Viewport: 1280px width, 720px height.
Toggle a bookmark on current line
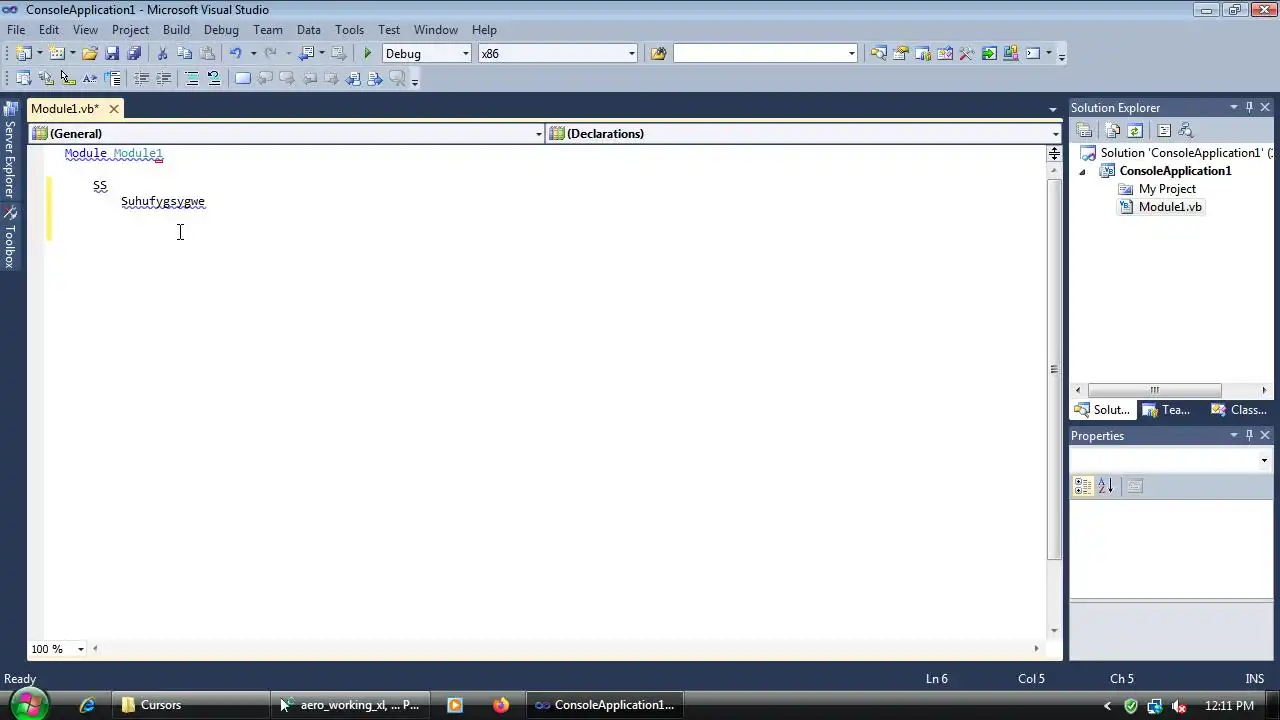click(242, 78)
